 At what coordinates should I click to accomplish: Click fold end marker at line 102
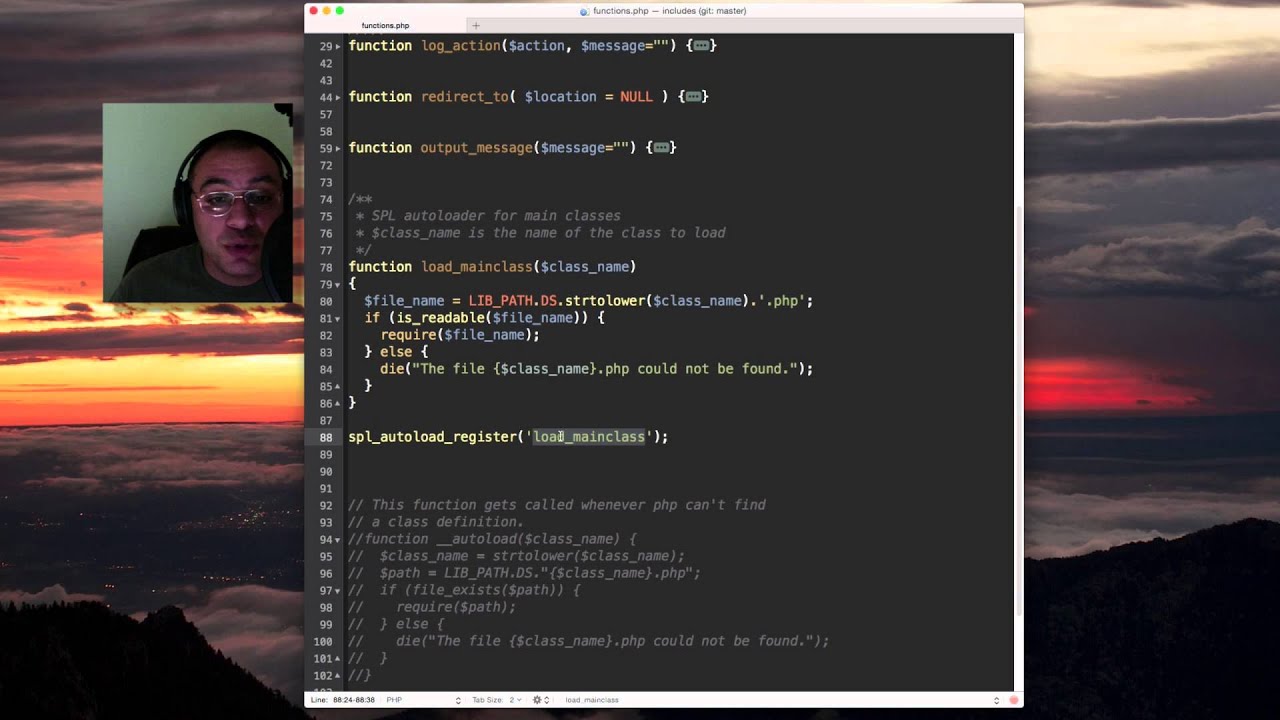point(339,676)
